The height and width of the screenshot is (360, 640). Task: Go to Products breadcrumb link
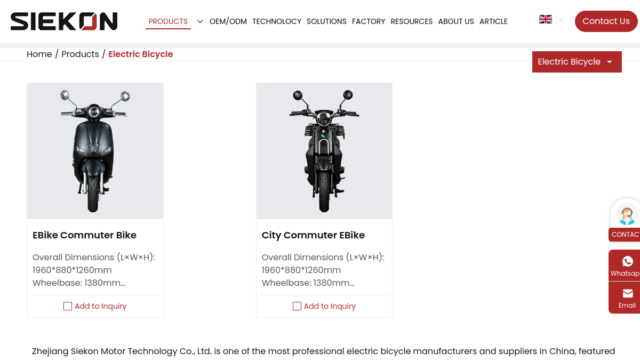pyautogui.click(x=80, y=54)
